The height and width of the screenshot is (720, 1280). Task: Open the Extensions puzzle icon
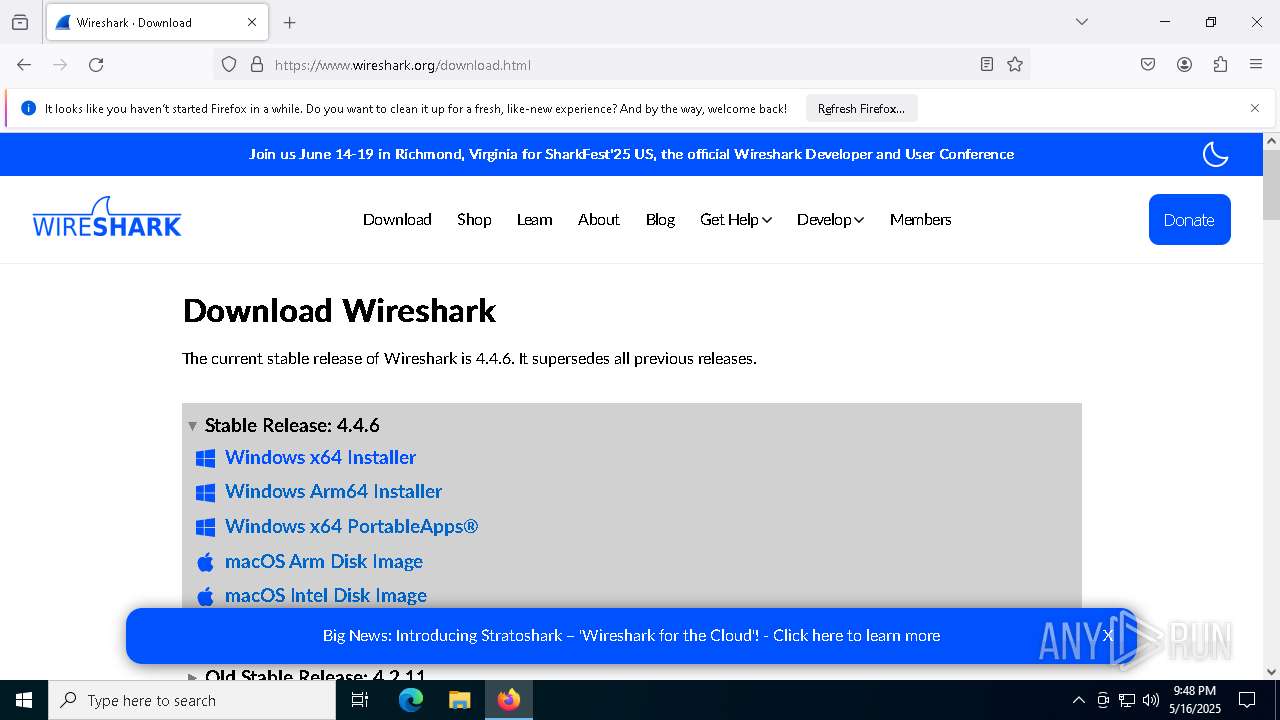tap(1220, 65)
